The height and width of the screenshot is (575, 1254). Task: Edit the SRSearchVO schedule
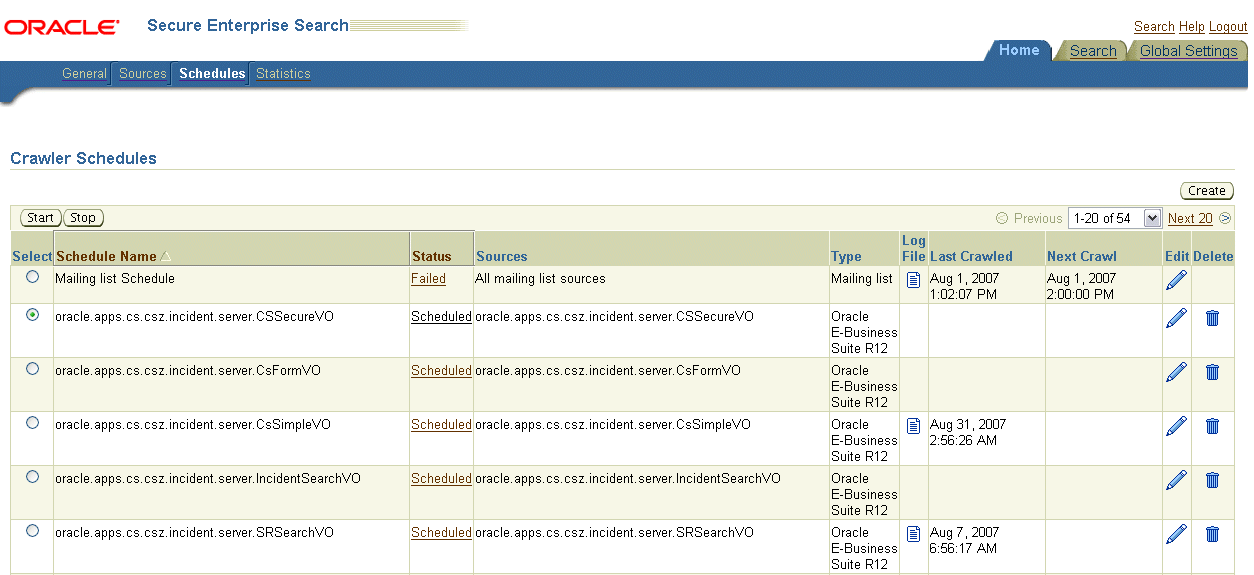click(1177, 534)
